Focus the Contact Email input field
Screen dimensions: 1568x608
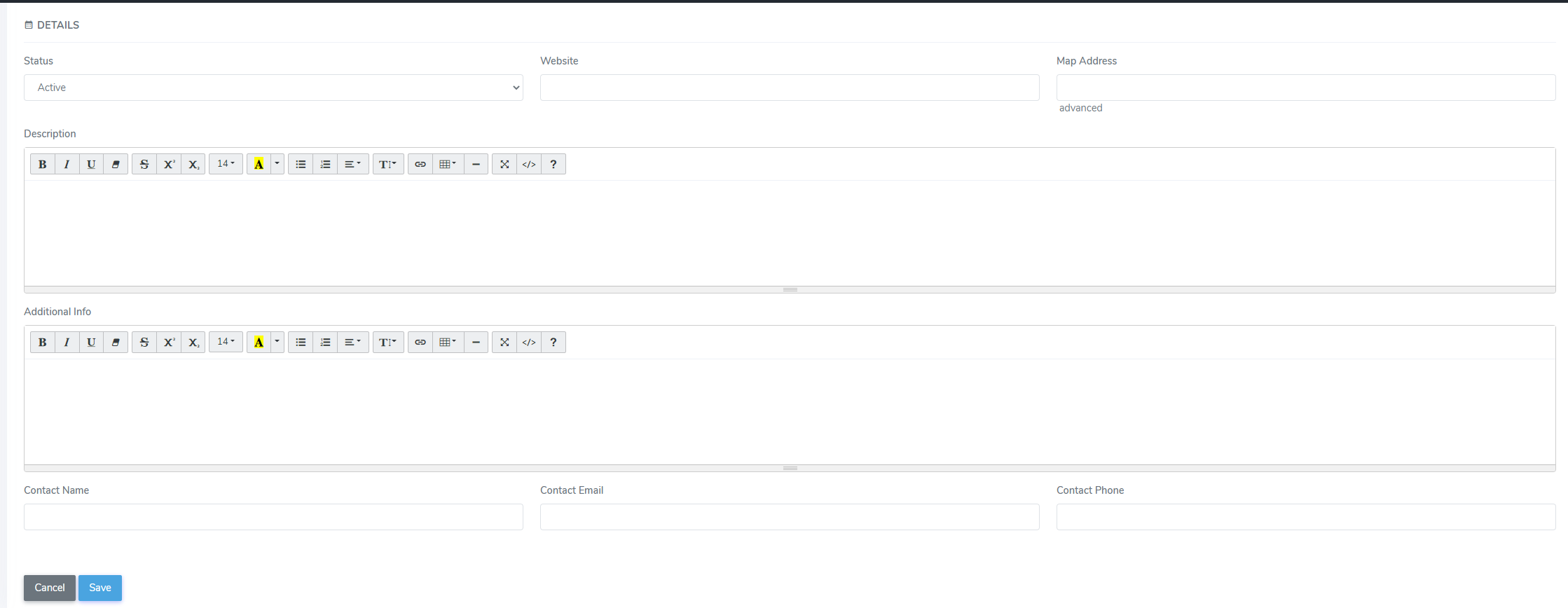click(x=790, y=517)
